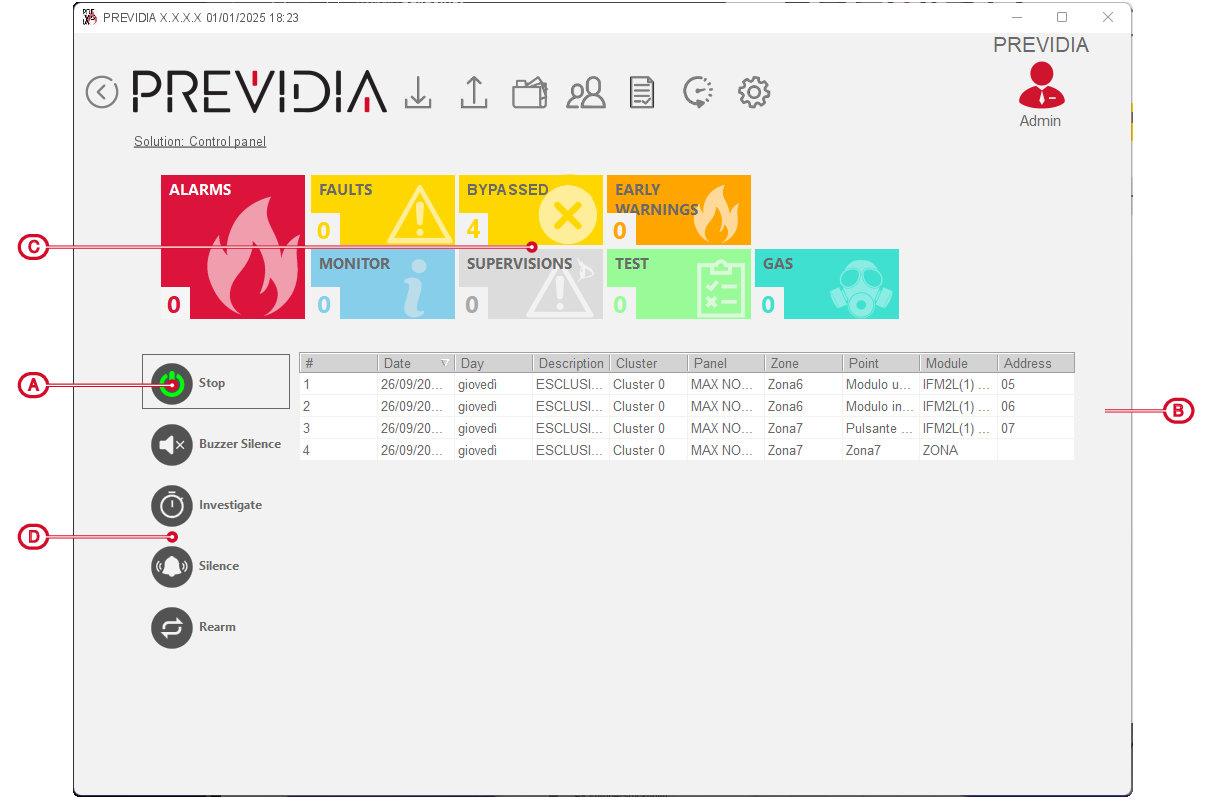Click the clock timer icon in toolbar
This screenshot has height=799, width=1219.
[x=697, y=92]
